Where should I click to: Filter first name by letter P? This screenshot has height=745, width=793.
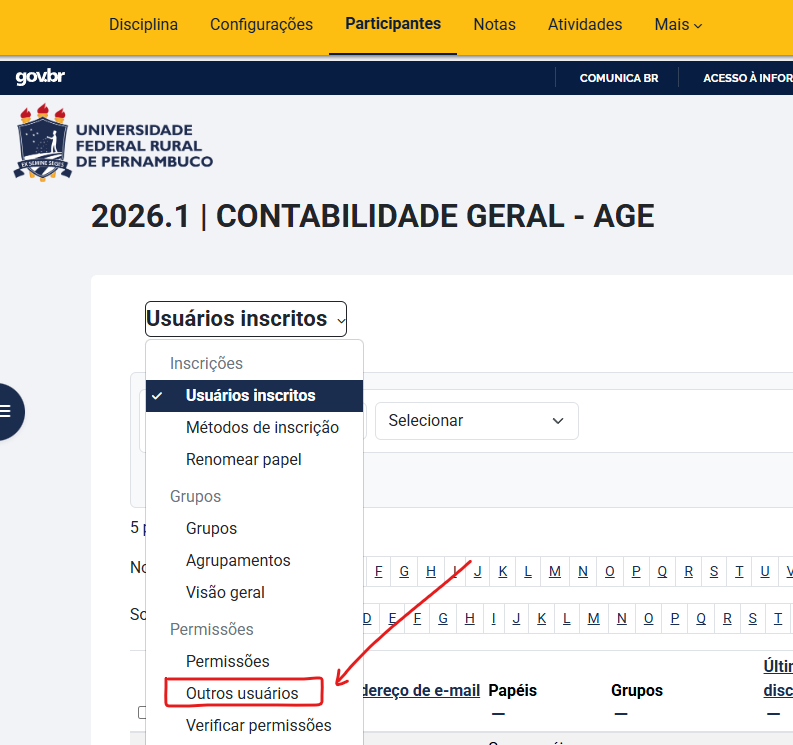pos(636,572)
